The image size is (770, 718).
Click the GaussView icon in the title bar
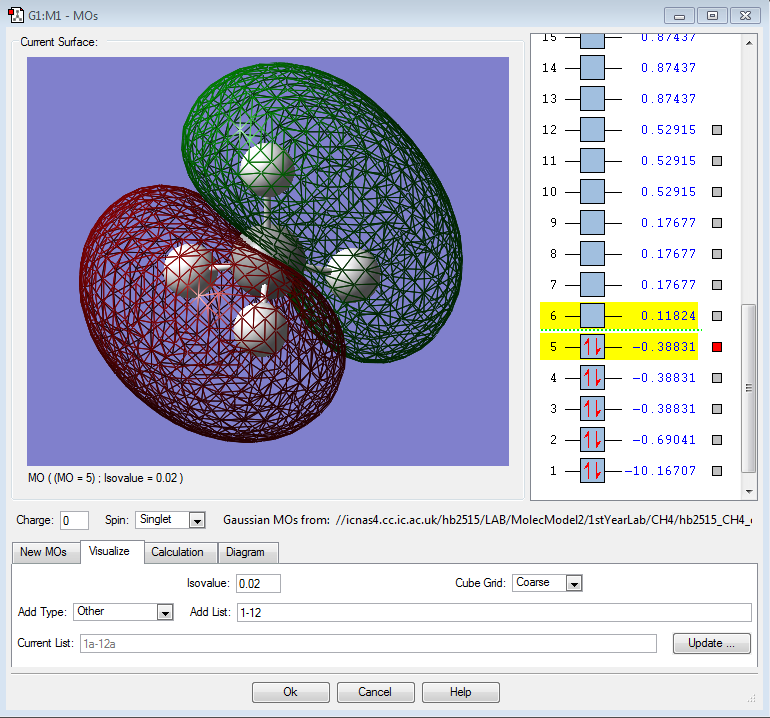click(x=16, y=15)
